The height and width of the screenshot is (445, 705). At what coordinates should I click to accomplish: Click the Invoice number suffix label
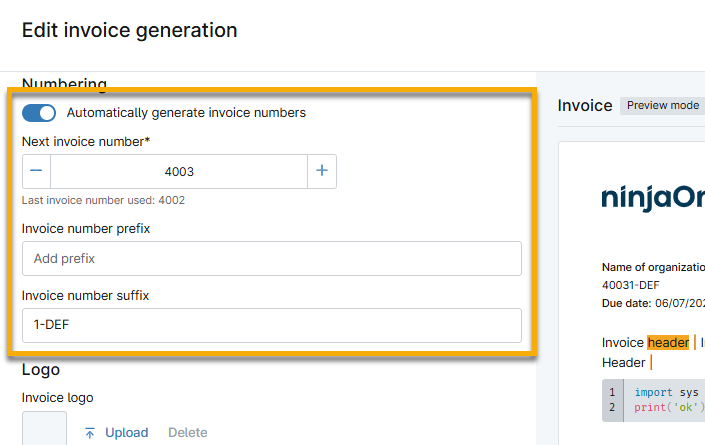point(85,295)
